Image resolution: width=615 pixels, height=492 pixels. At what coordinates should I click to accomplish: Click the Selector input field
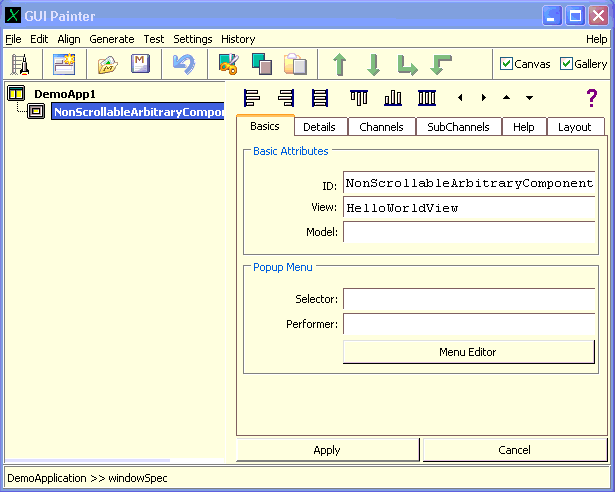469,299
